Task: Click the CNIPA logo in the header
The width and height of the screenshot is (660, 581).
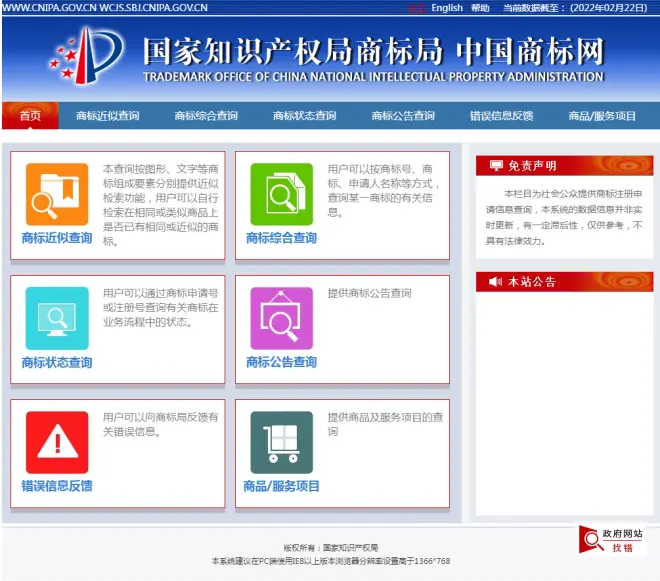Action: (87, 56)
